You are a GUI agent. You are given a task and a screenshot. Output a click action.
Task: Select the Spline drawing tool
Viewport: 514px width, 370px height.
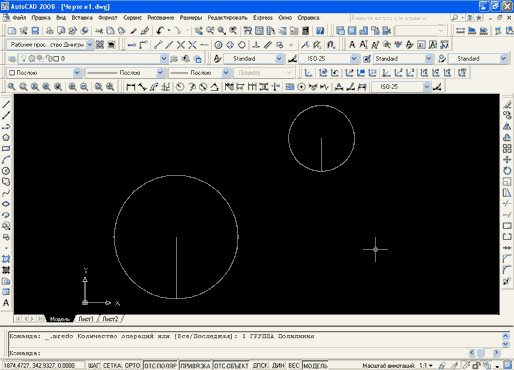tap(6, 193)
